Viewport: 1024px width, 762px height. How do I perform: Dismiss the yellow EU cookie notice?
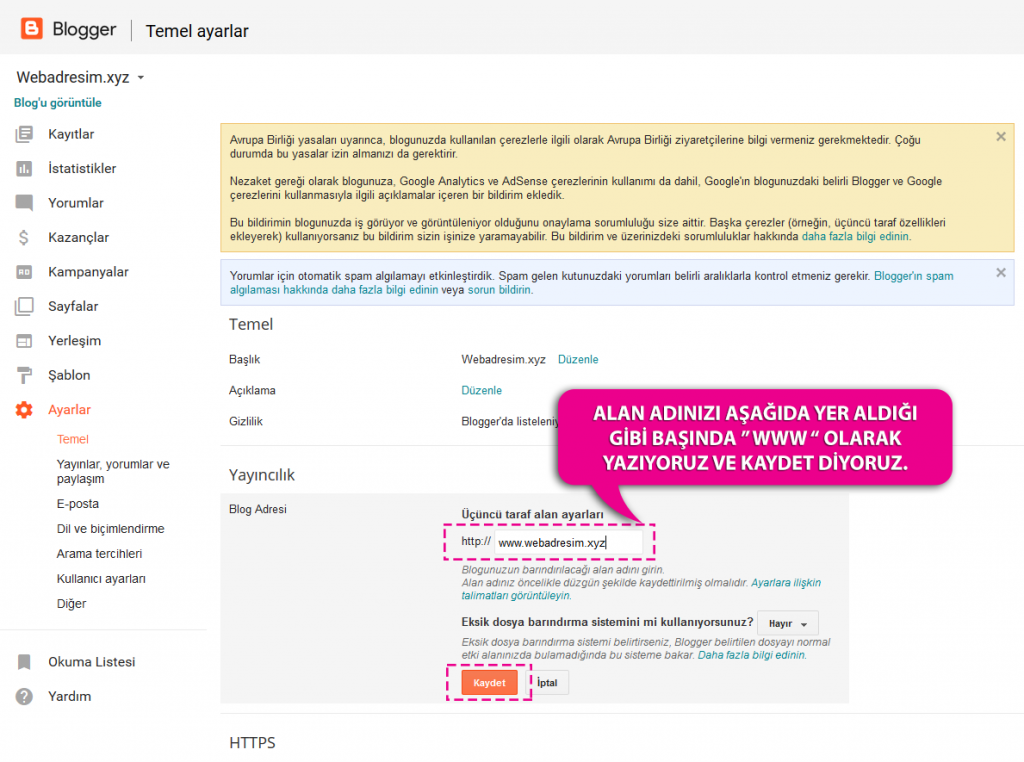pyautogui.click(x=1000, y=136)
